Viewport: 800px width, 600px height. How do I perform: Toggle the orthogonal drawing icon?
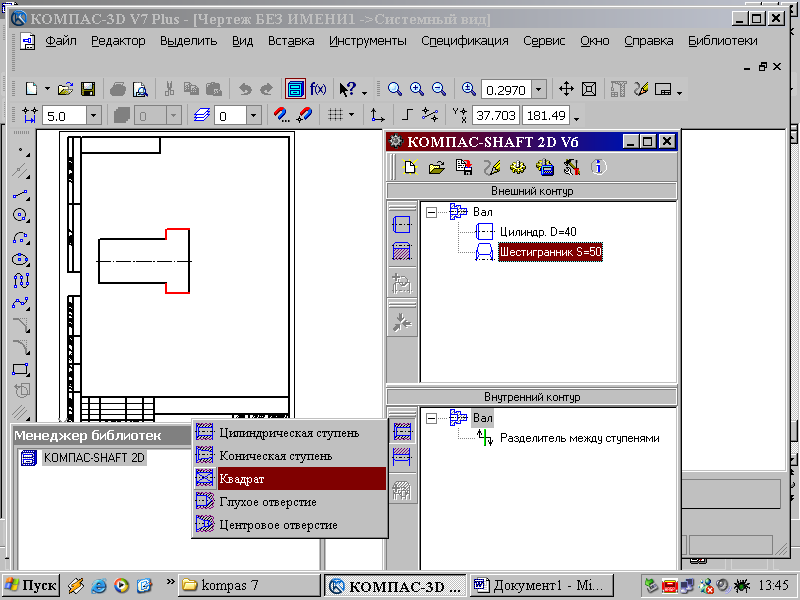(x=407, y=115)
